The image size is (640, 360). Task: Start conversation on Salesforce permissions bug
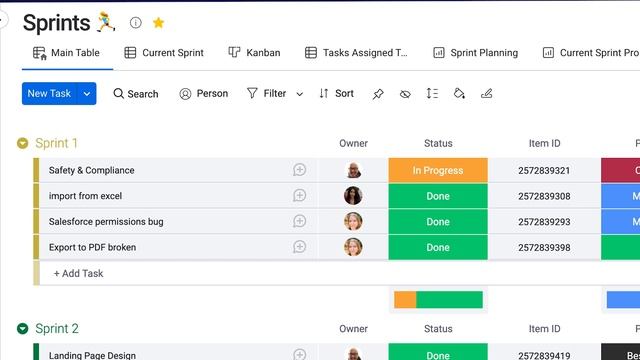pos(300,221)
